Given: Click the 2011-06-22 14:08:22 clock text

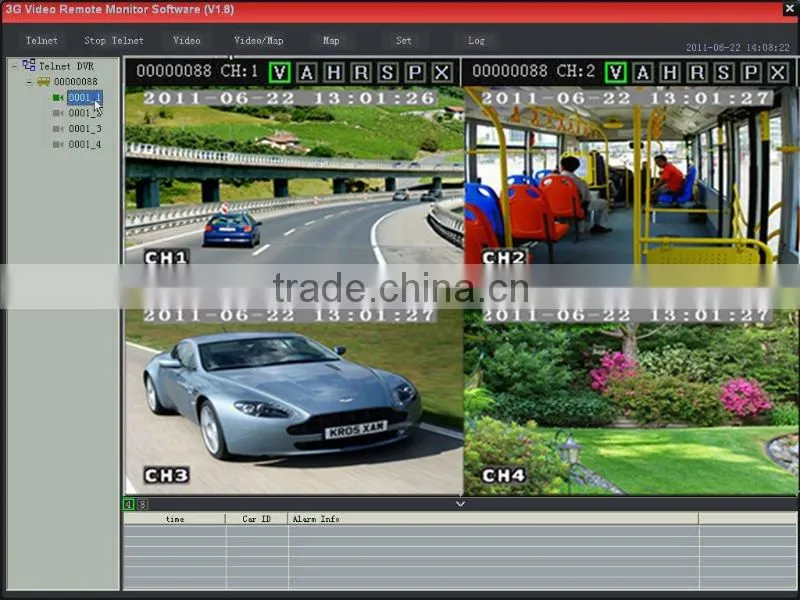Looking at the screenshot, I should click(x=737, y=47).
